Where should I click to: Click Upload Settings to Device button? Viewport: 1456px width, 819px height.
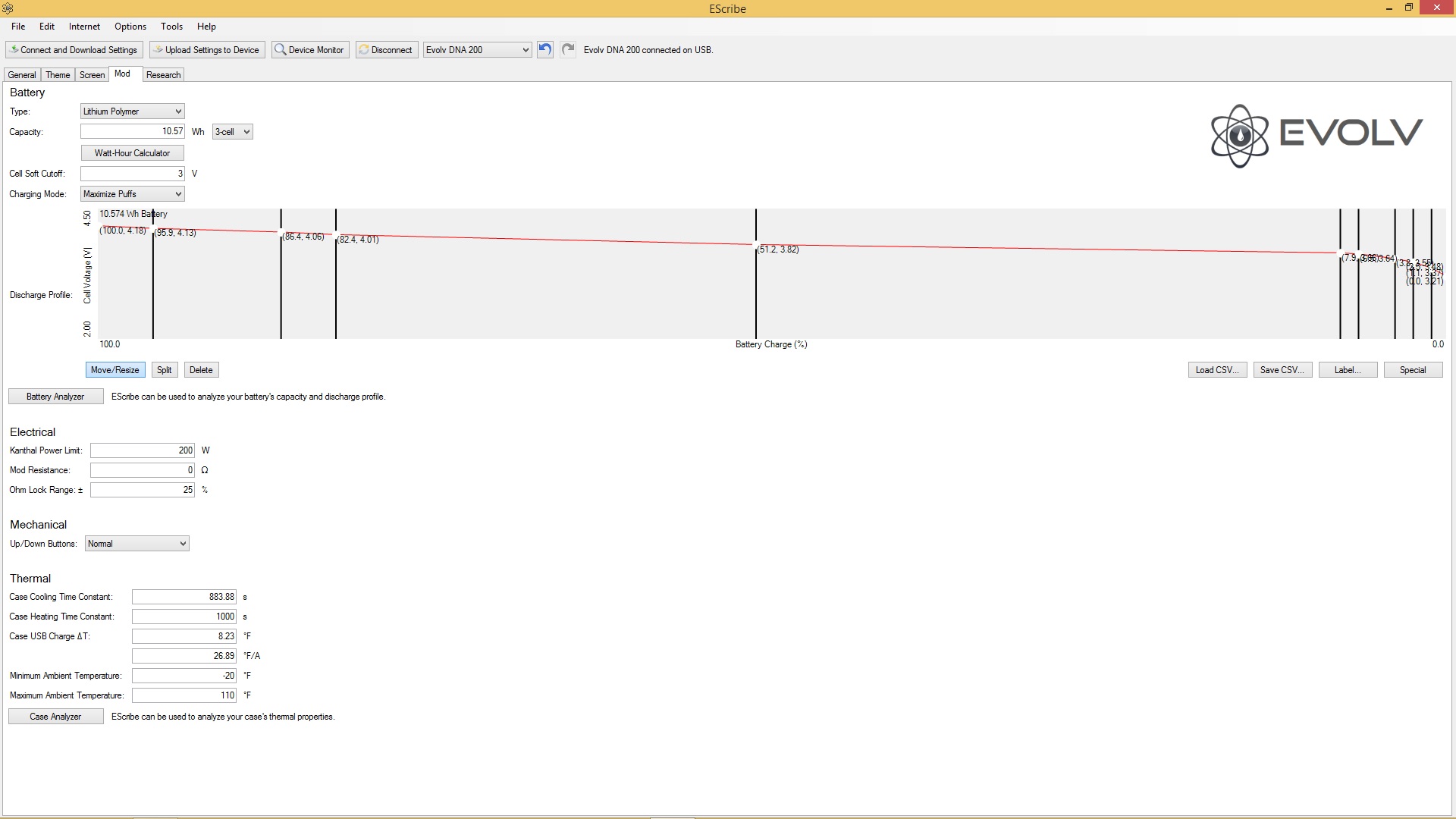(207, 50)
